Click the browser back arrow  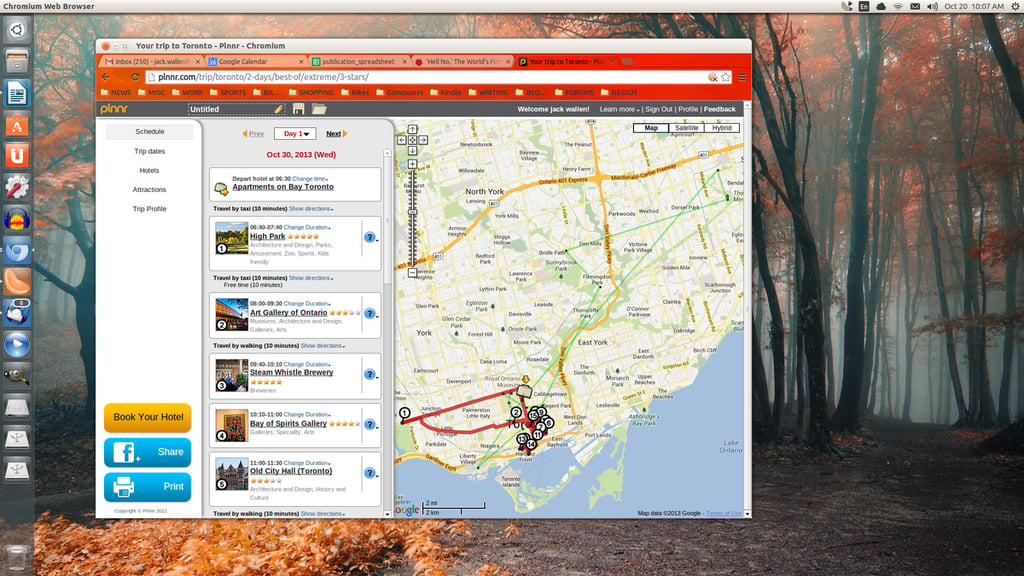[x=106, y=77]
